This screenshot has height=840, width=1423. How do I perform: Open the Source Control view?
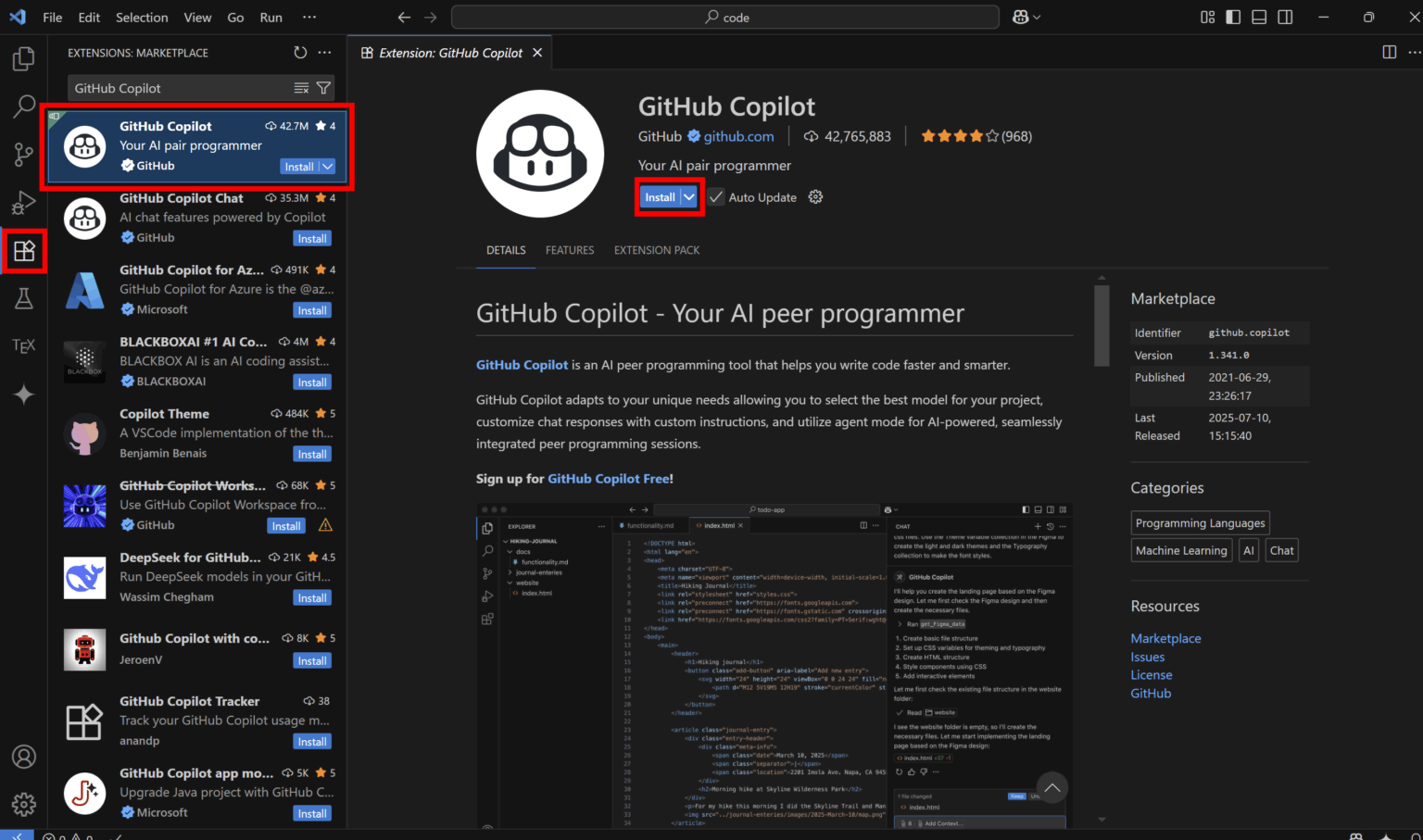(x=23, y=155)
